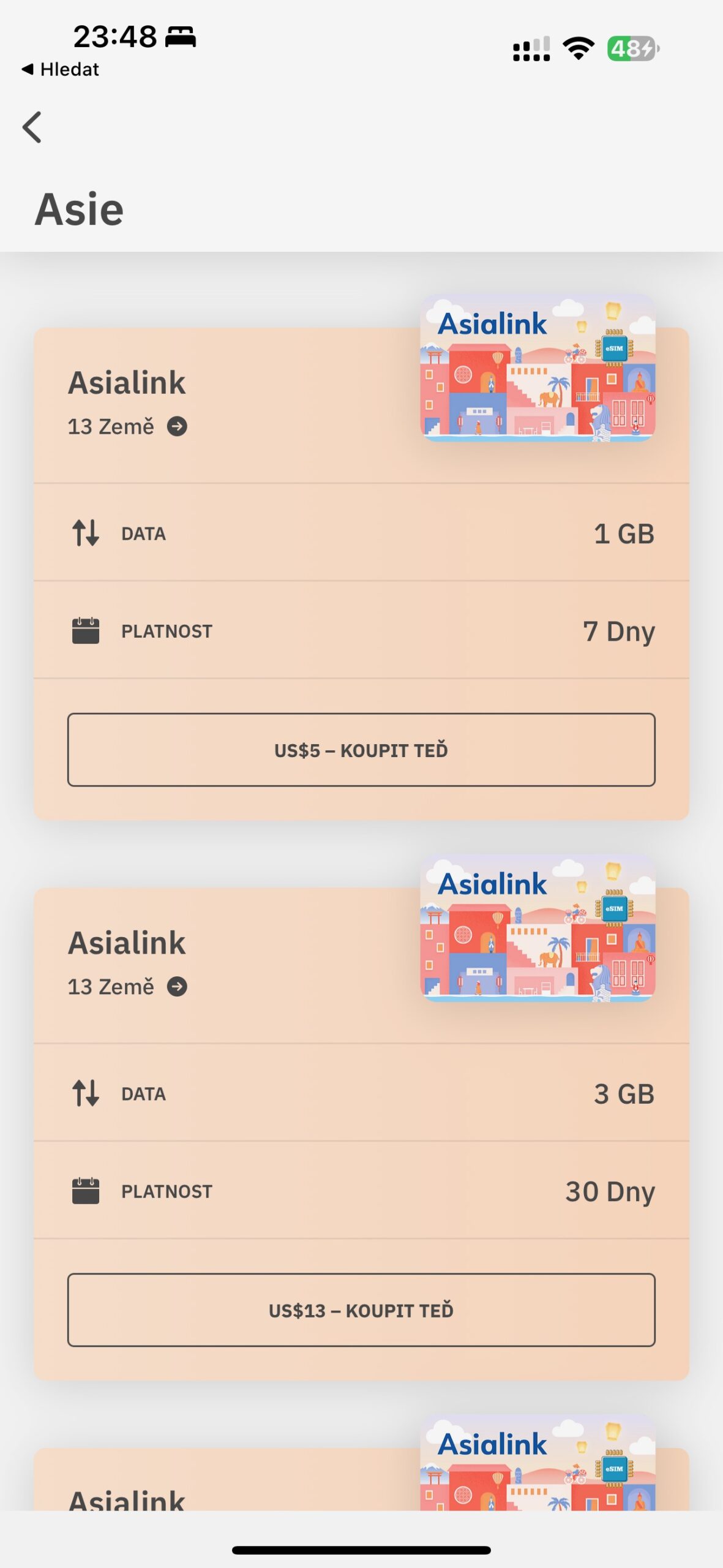Open the third Asialink card image at bottom
The width and height of the screenshot is (723, 1568).
coord(538,1464)
